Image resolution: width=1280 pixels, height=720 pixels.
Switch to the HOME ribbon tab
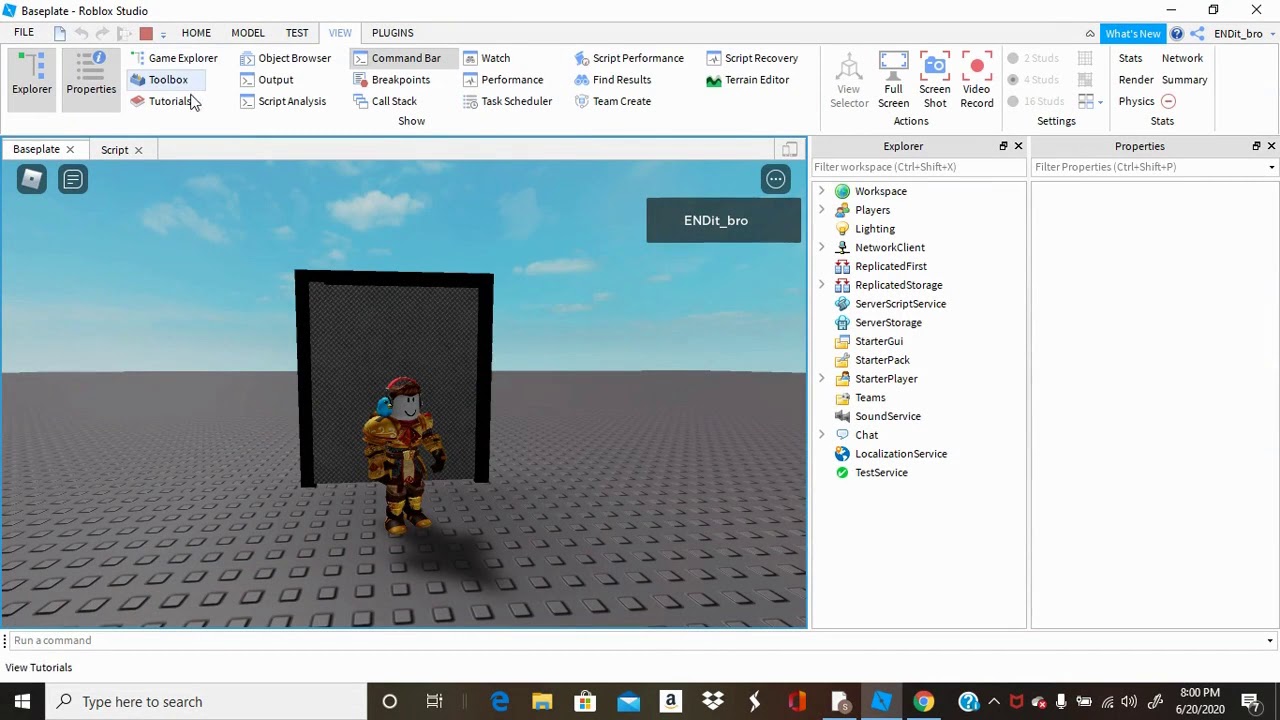(196, 33)
